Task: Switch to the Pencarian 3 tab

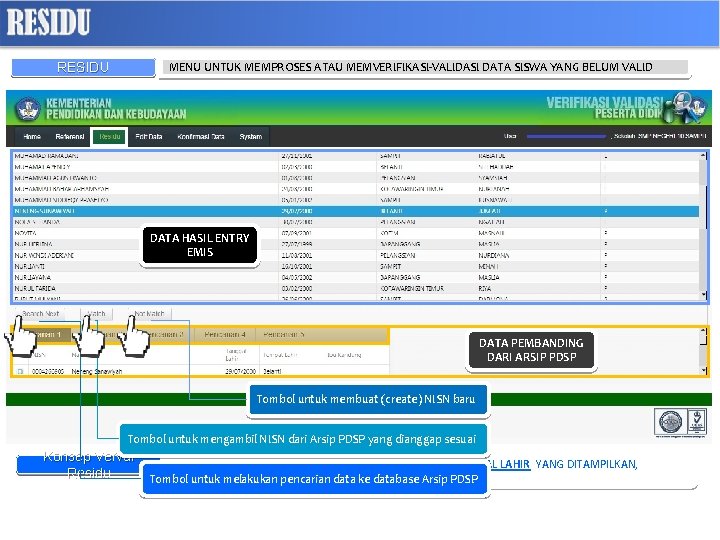Action: (167, 335)
